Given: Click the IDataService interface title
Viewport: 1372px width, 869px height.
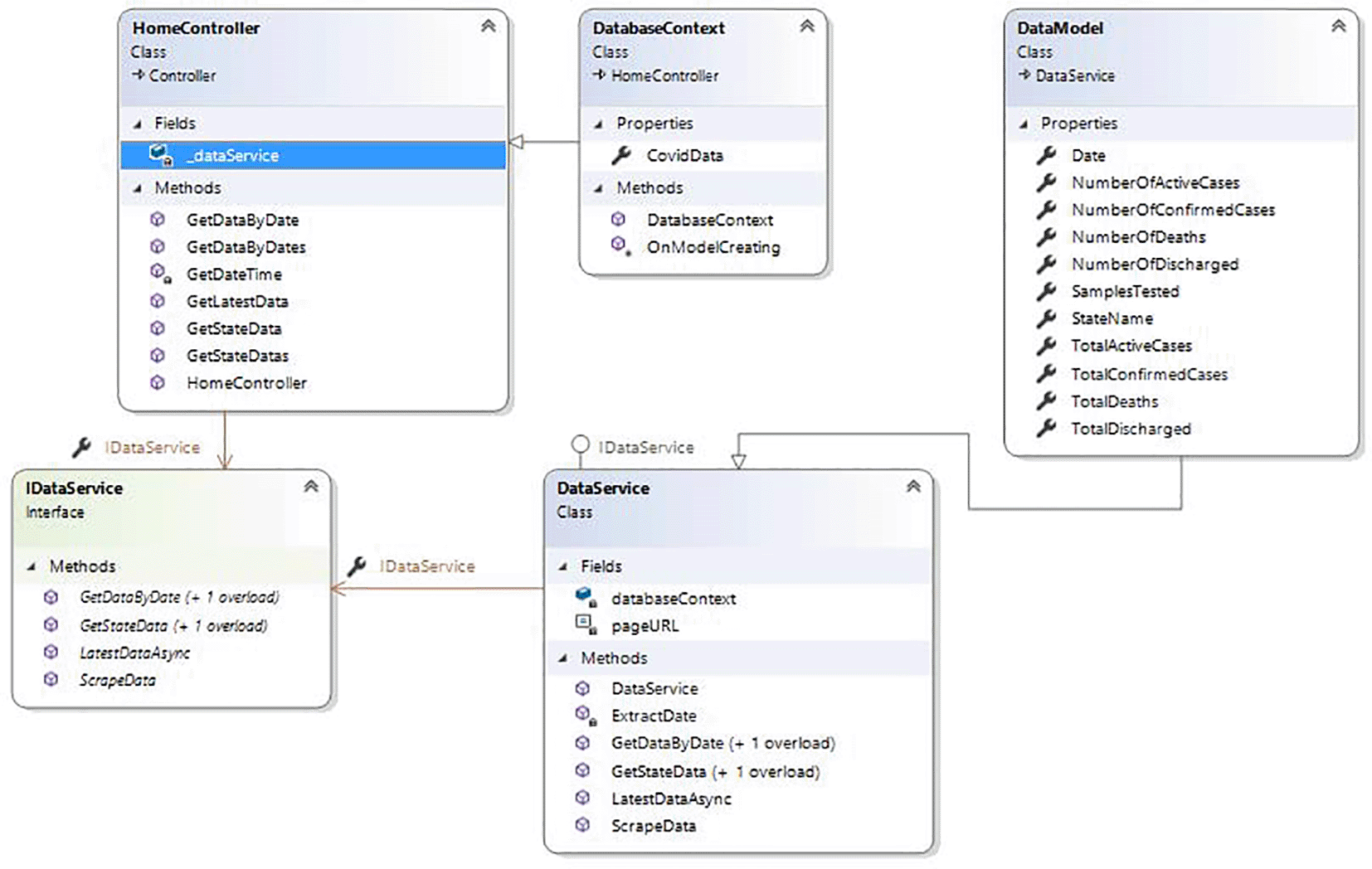Looking at the screenshot, I should (74, 488).
